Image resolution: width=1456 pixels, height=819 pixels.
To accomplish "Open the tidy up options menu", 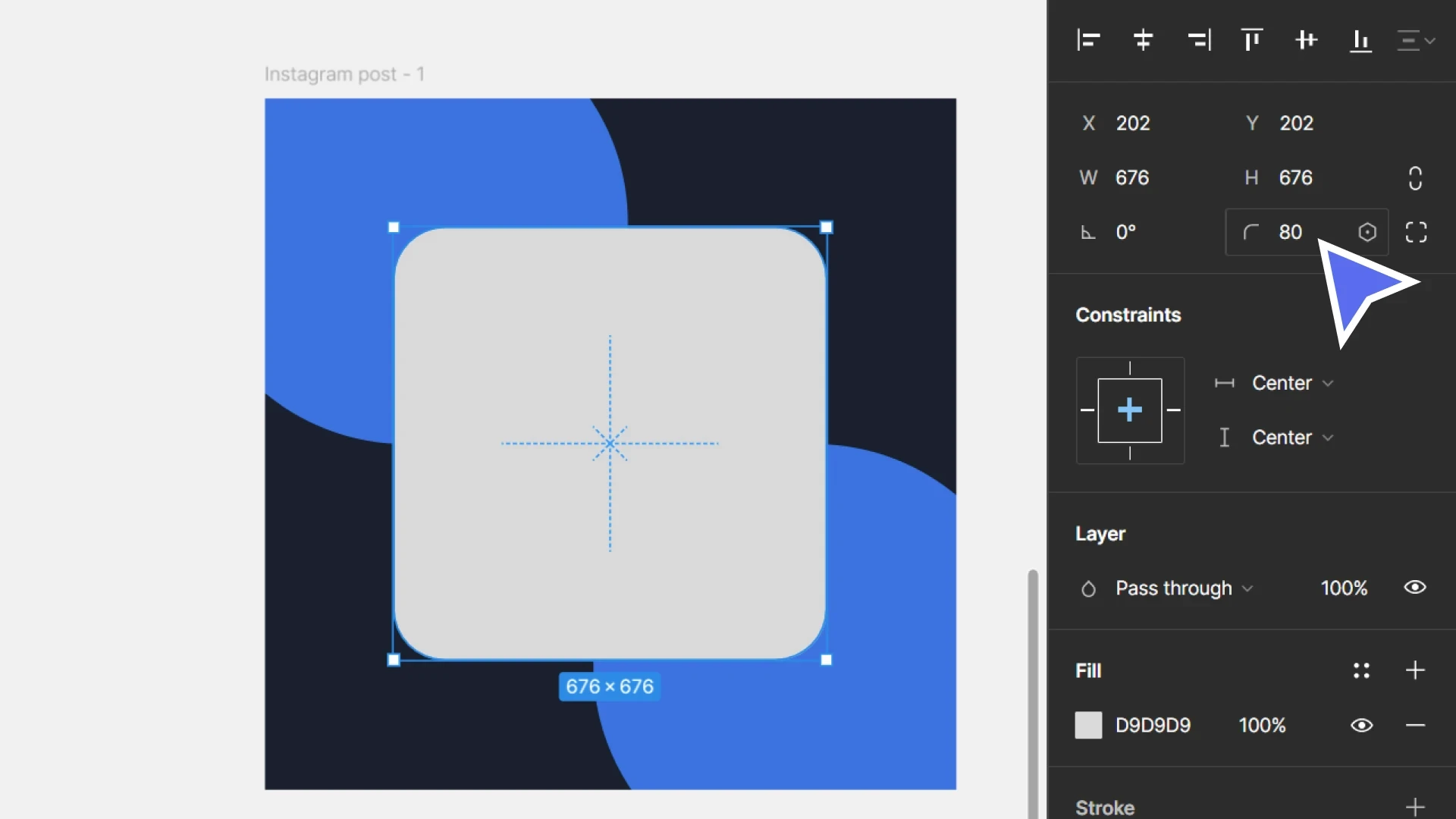I will pyautogui.click(x=1415, y=40).
